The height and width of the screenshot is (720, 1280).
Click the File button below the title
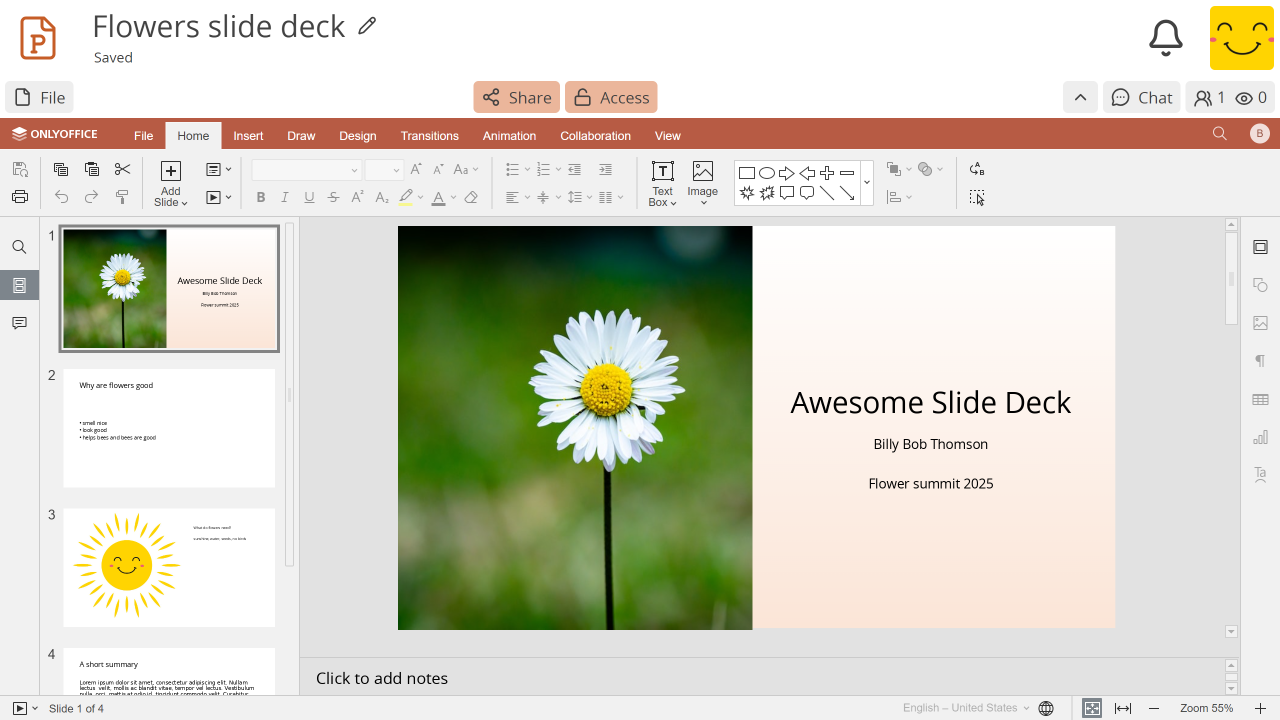[40, 97]
